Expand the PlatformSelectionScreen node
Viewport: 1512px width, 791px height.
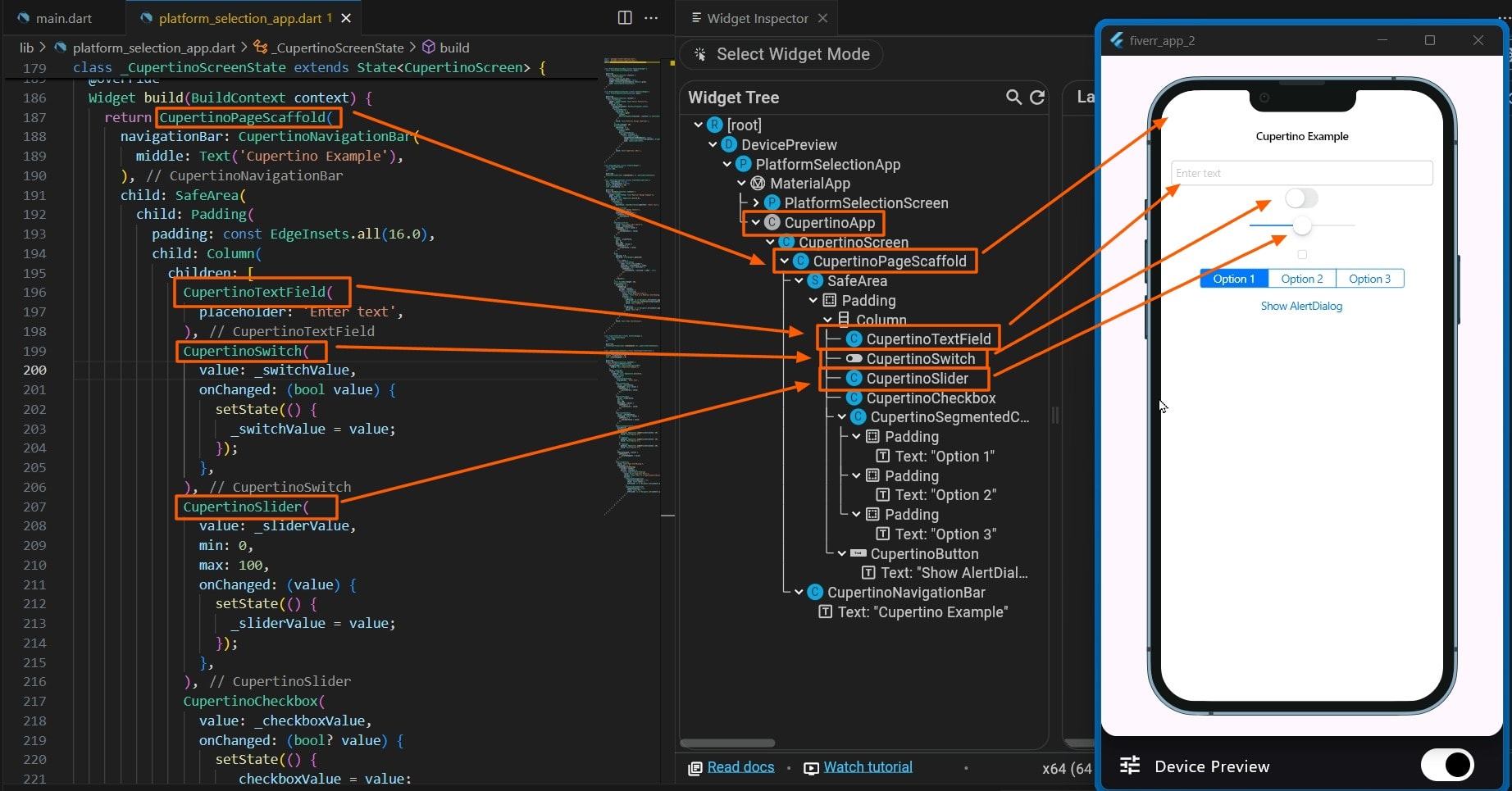point(756,202)
